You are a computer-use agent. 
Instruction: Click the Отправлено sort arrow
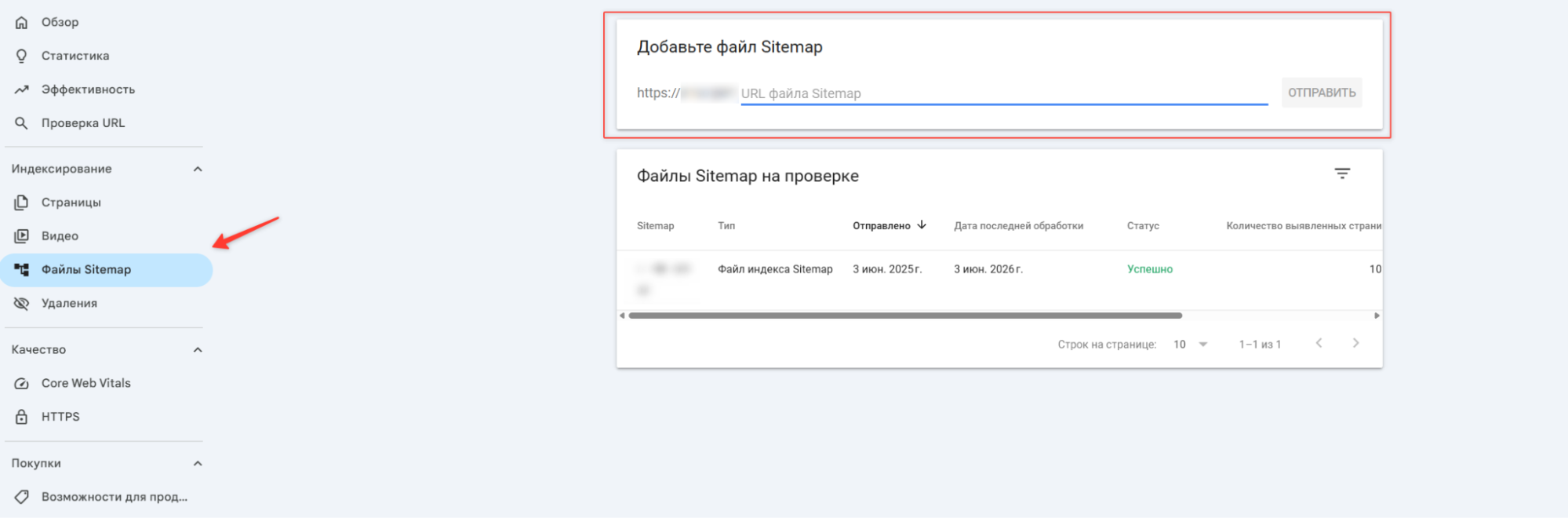[922, 225]
